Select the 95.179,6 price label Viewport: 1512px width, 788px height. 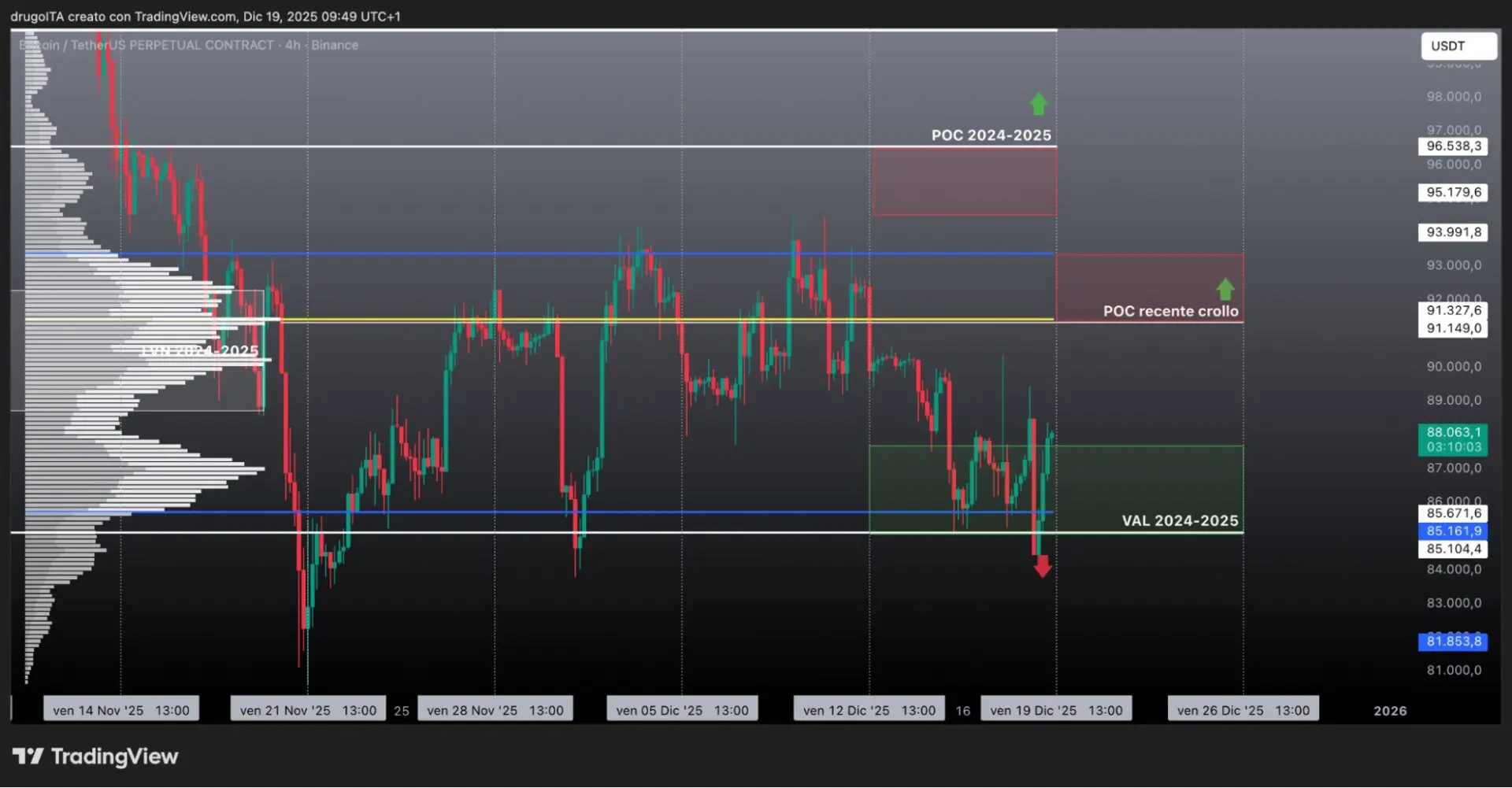click(1453, 192)
